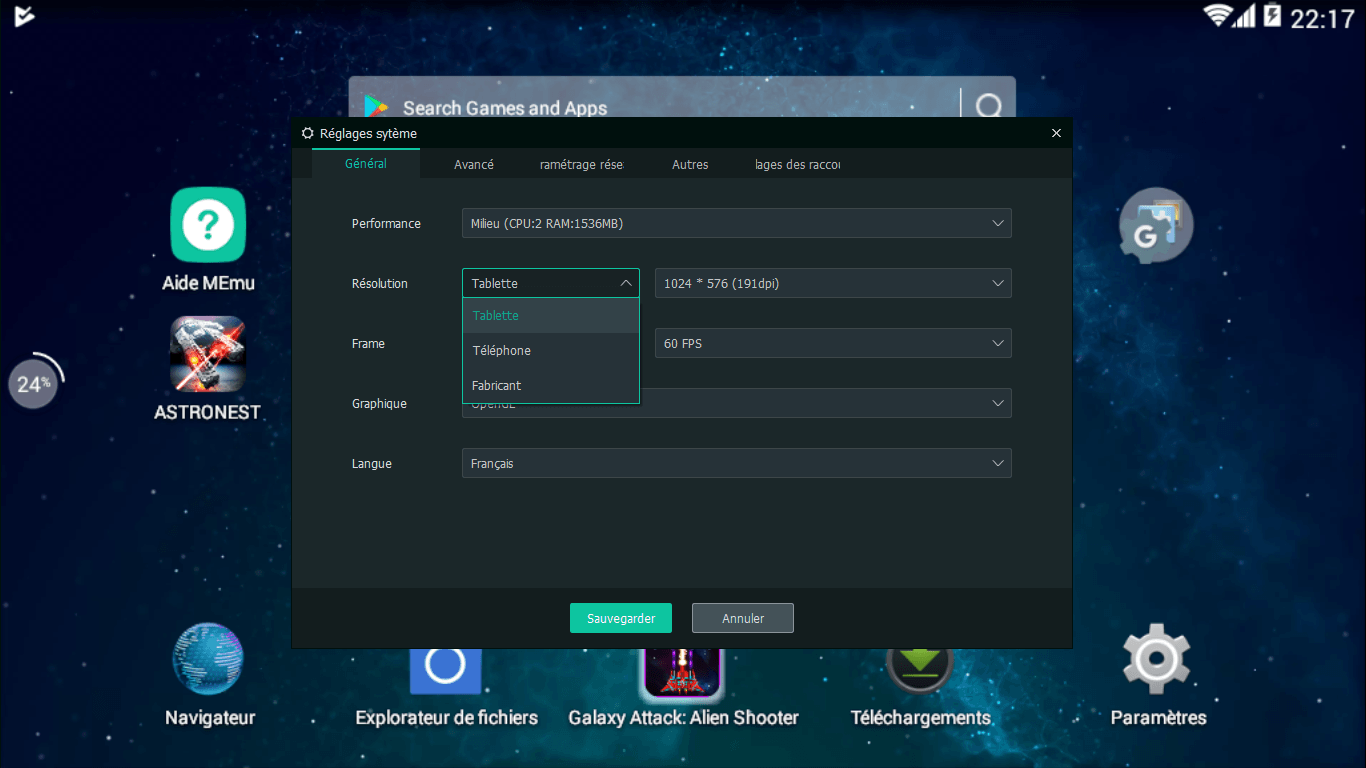Select Téléphone from the resolution list
The width and height of the screenshot is (1366, 768).
pyautogui.click(x=501, y=350)
